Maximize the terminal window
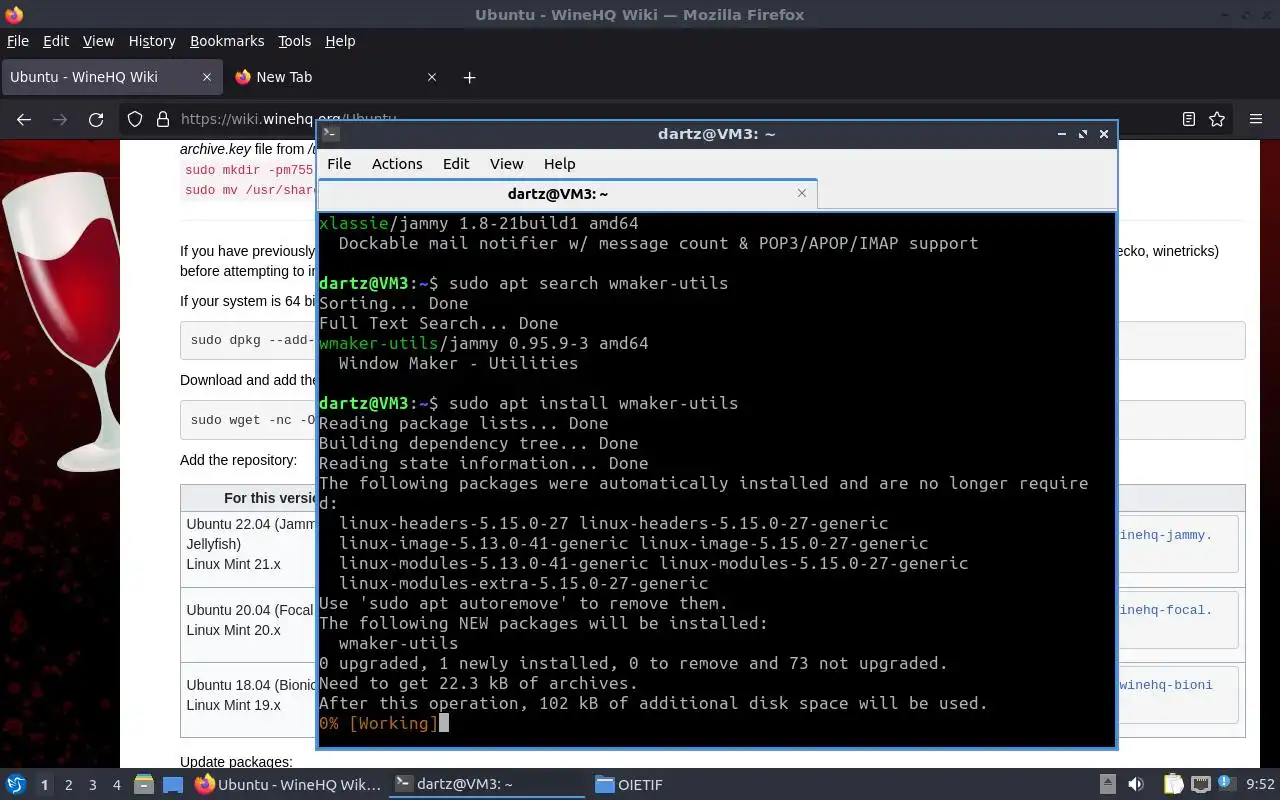1280x800 pixels. point(1082,134)
